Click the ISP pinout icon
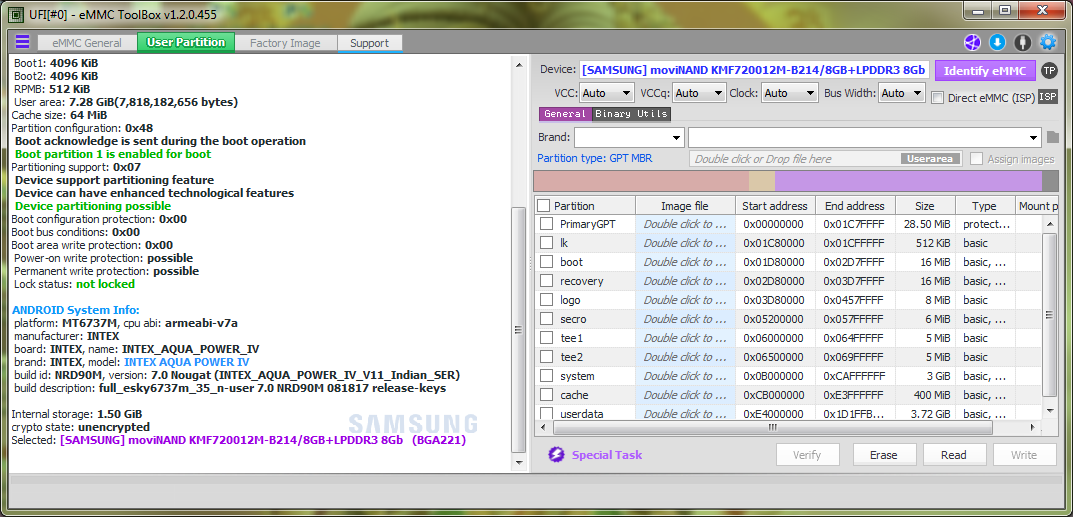This screenshot has width=1073, height=517. 1048,97
